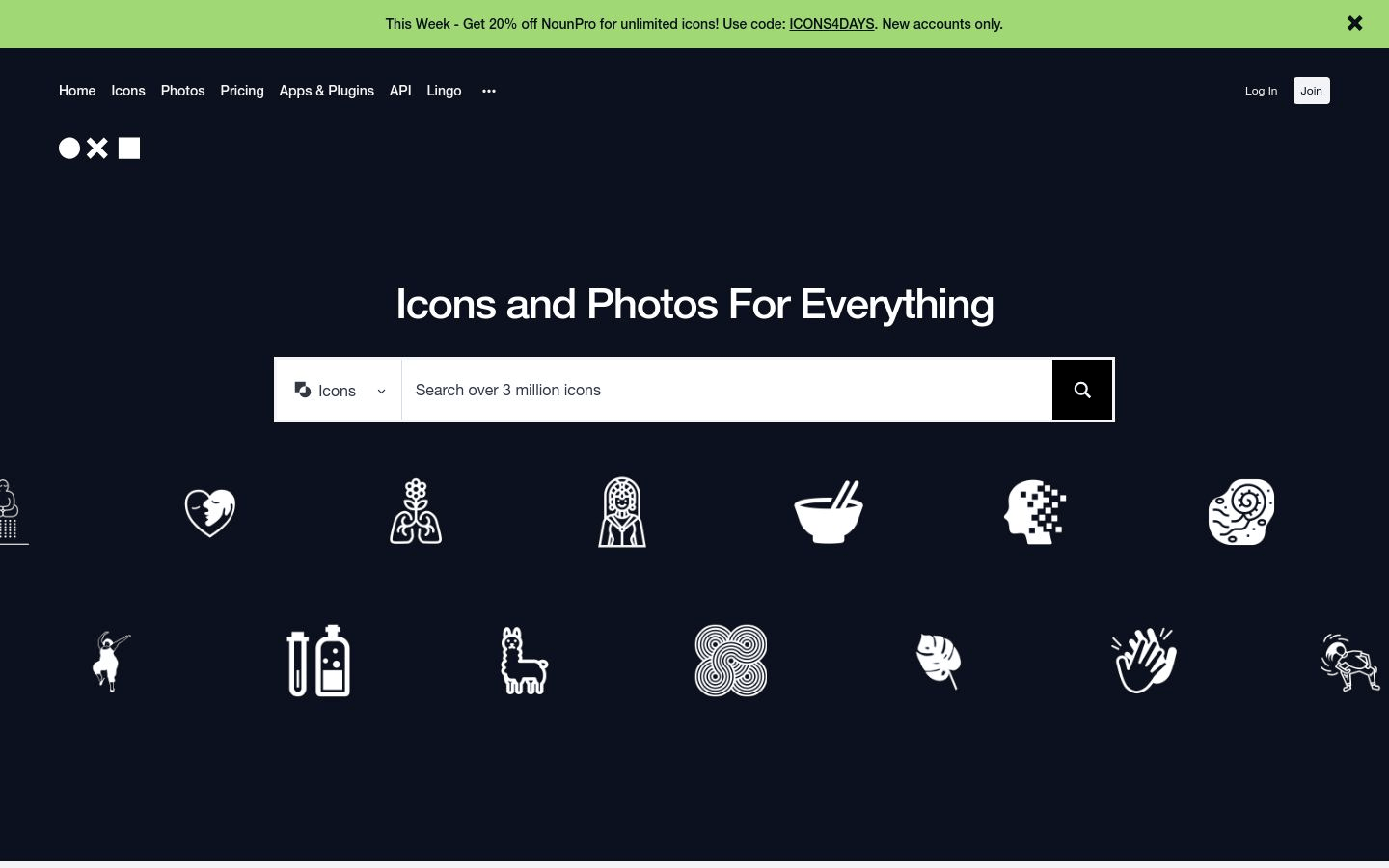Navigate to the Photos section
Image resolution: width=1389 pixels, height=868 pixels.
pos(182,91)
